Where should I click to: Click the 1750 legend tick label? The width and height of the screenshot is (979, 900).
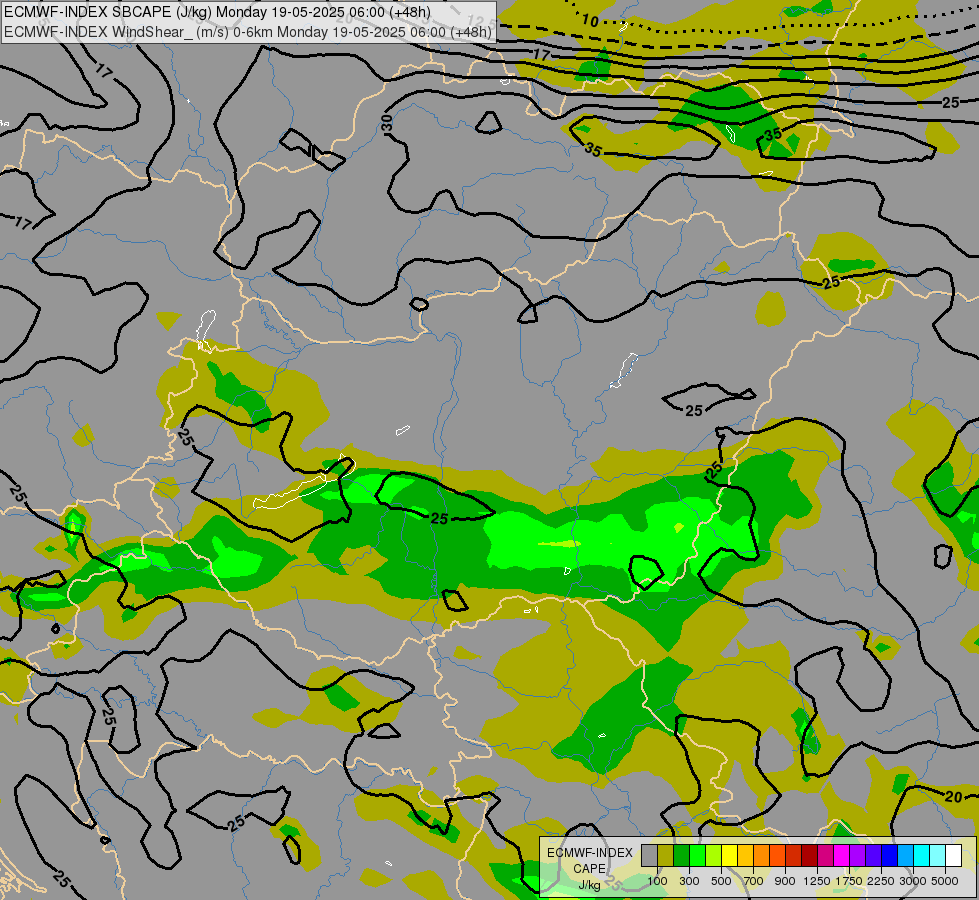point(849,881)
